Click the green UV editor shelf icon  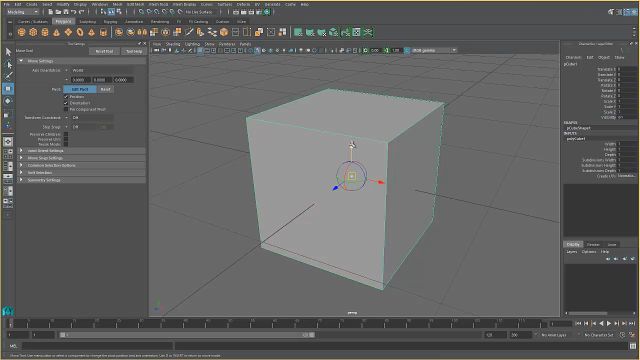pyautogui.click(x=356, y=32)
